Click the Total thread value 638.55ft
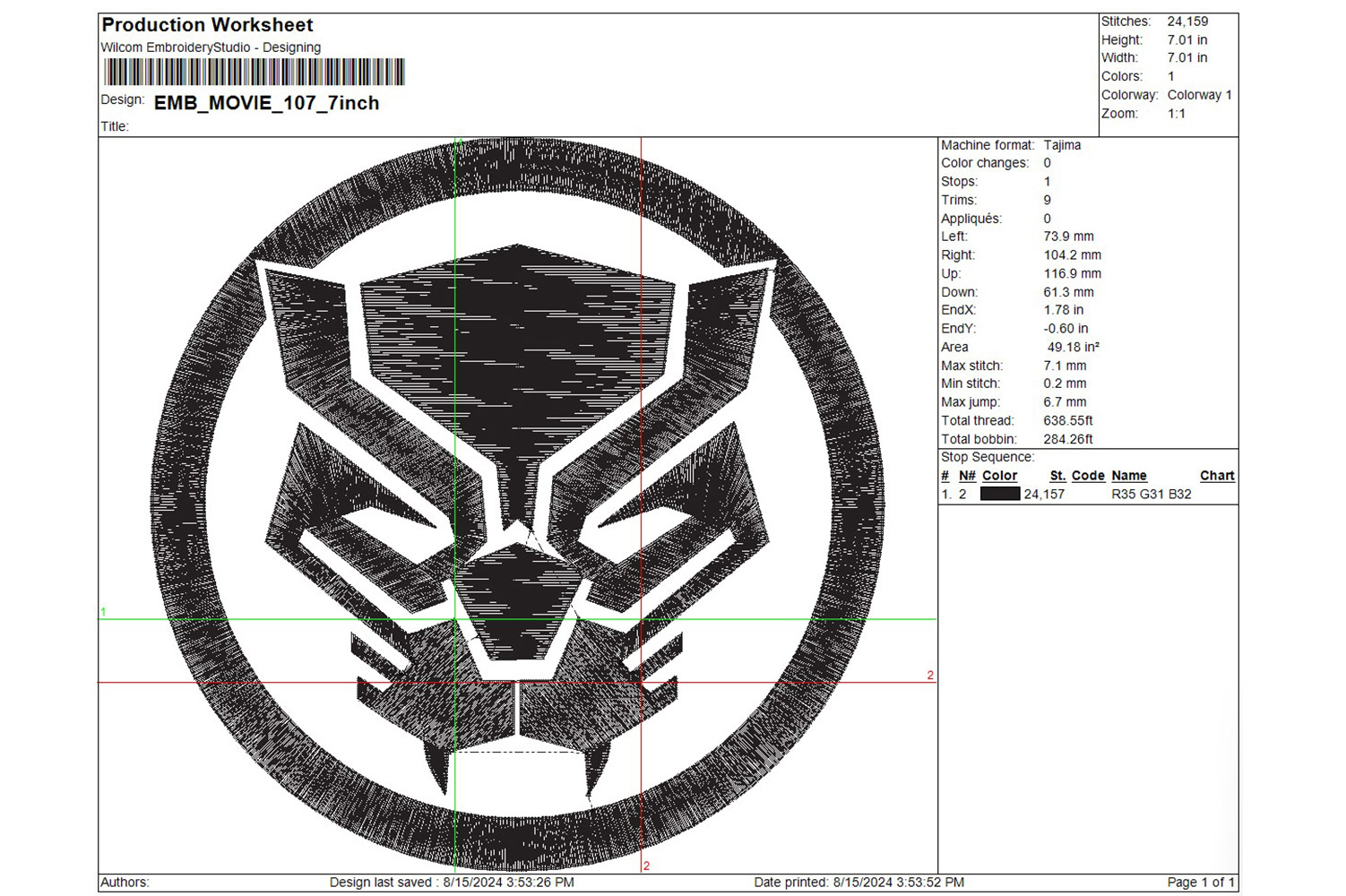1346x896 pixels. [1068, 421]
